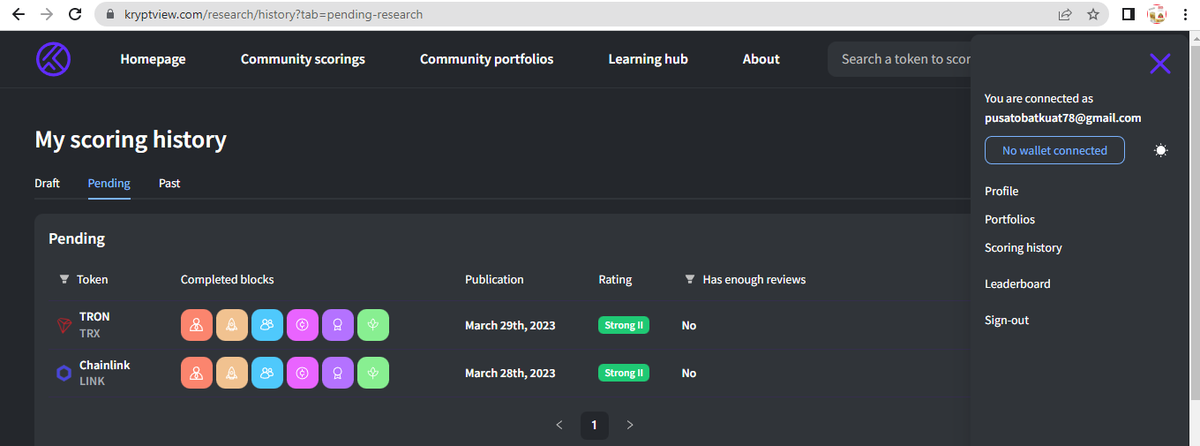Switch to the Draft tab
Viewport: 1200px width, 446px height.
[x=48, y=183]
